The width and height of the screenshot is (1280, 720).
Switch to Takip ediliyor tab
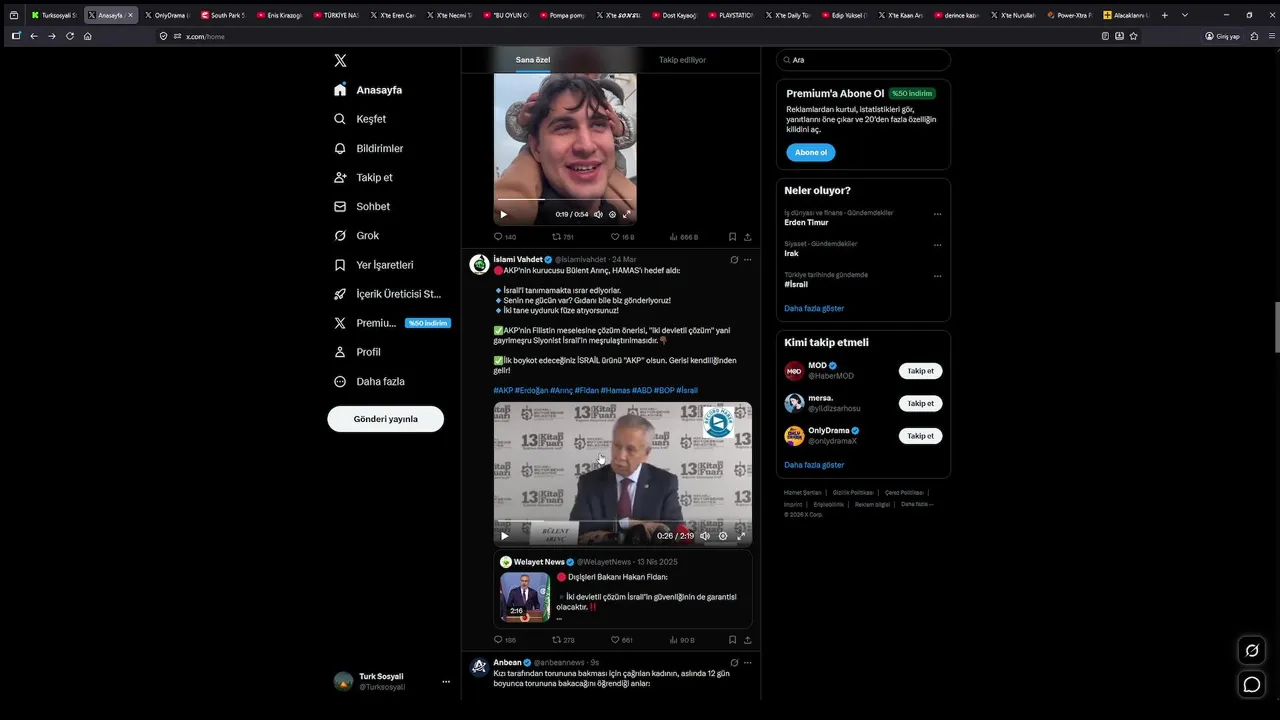coord(682,60)
